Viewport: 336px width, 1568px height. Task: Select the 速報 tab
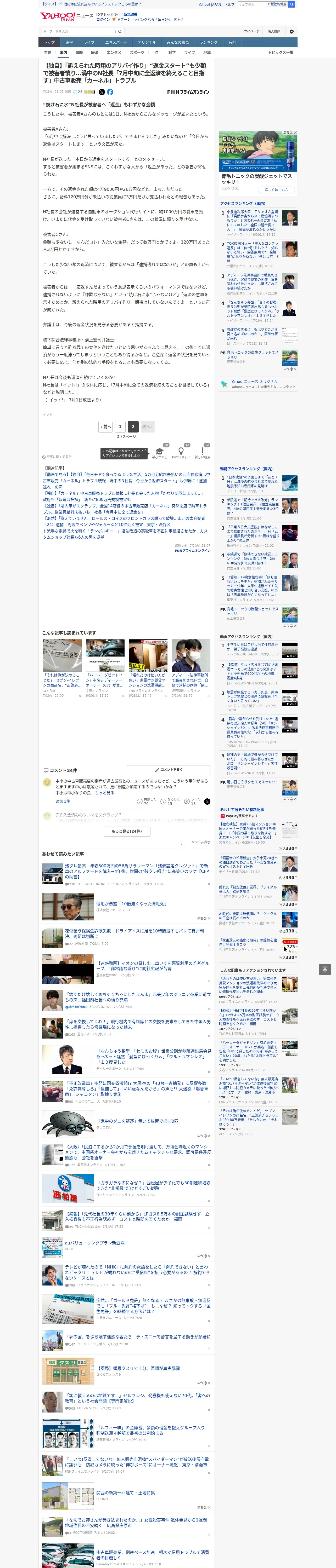[x=69, y=43]
